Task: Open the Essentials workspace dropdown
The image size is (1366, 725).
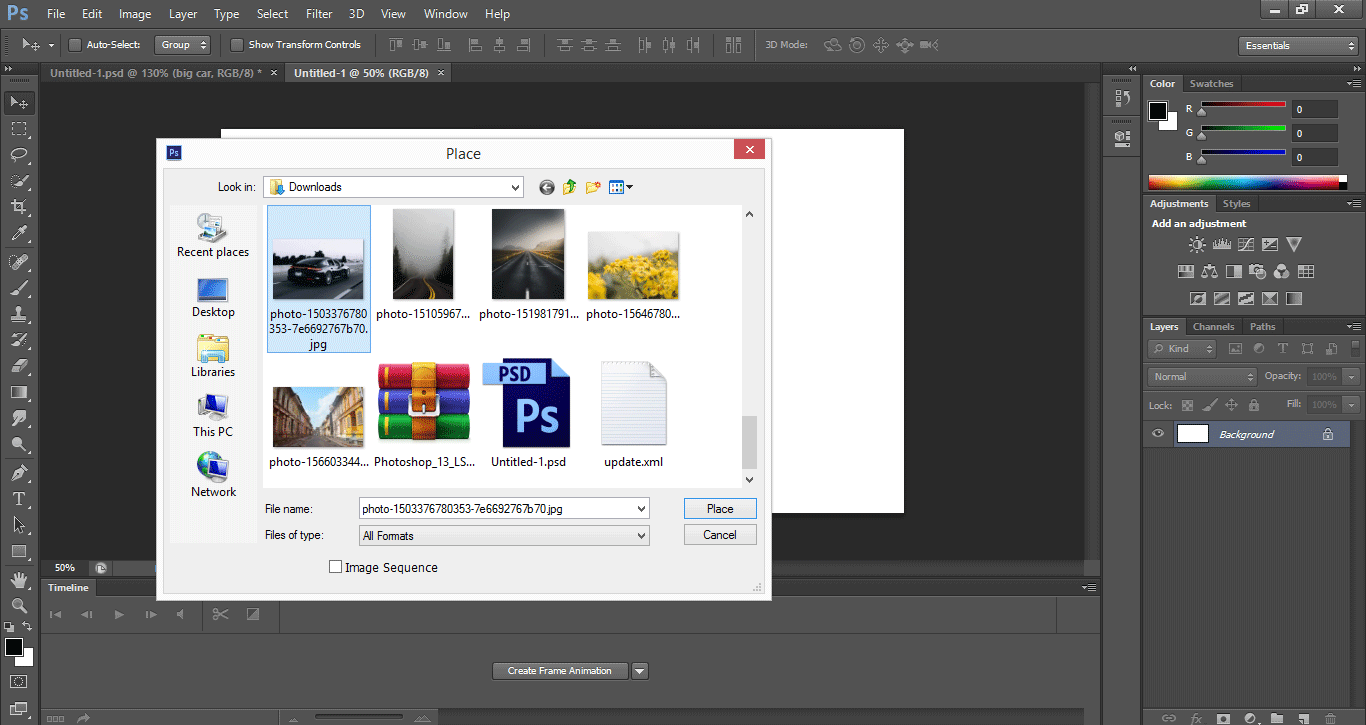Action: [x=1296, y=46]
